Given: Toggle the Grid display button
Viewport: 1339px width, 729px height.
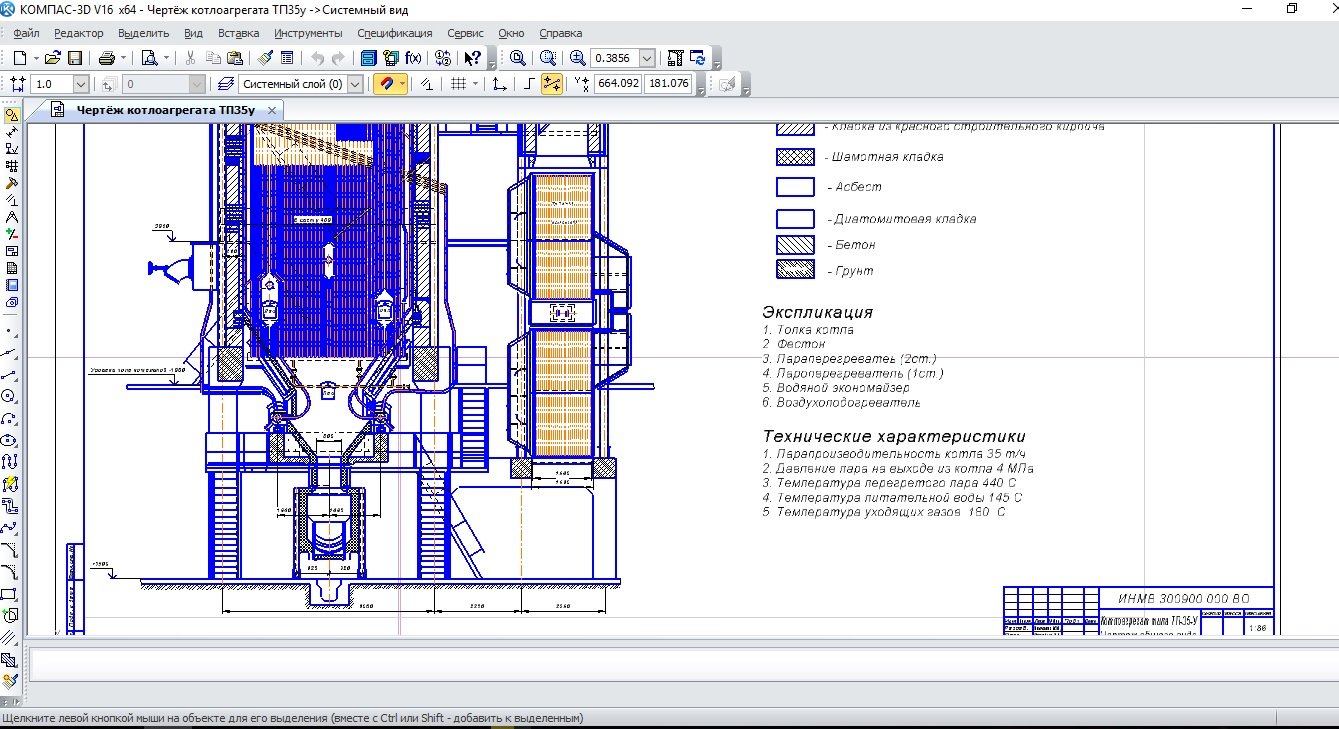Looking at the screenshot, I should pyautogui.click(x=459, y=84).
